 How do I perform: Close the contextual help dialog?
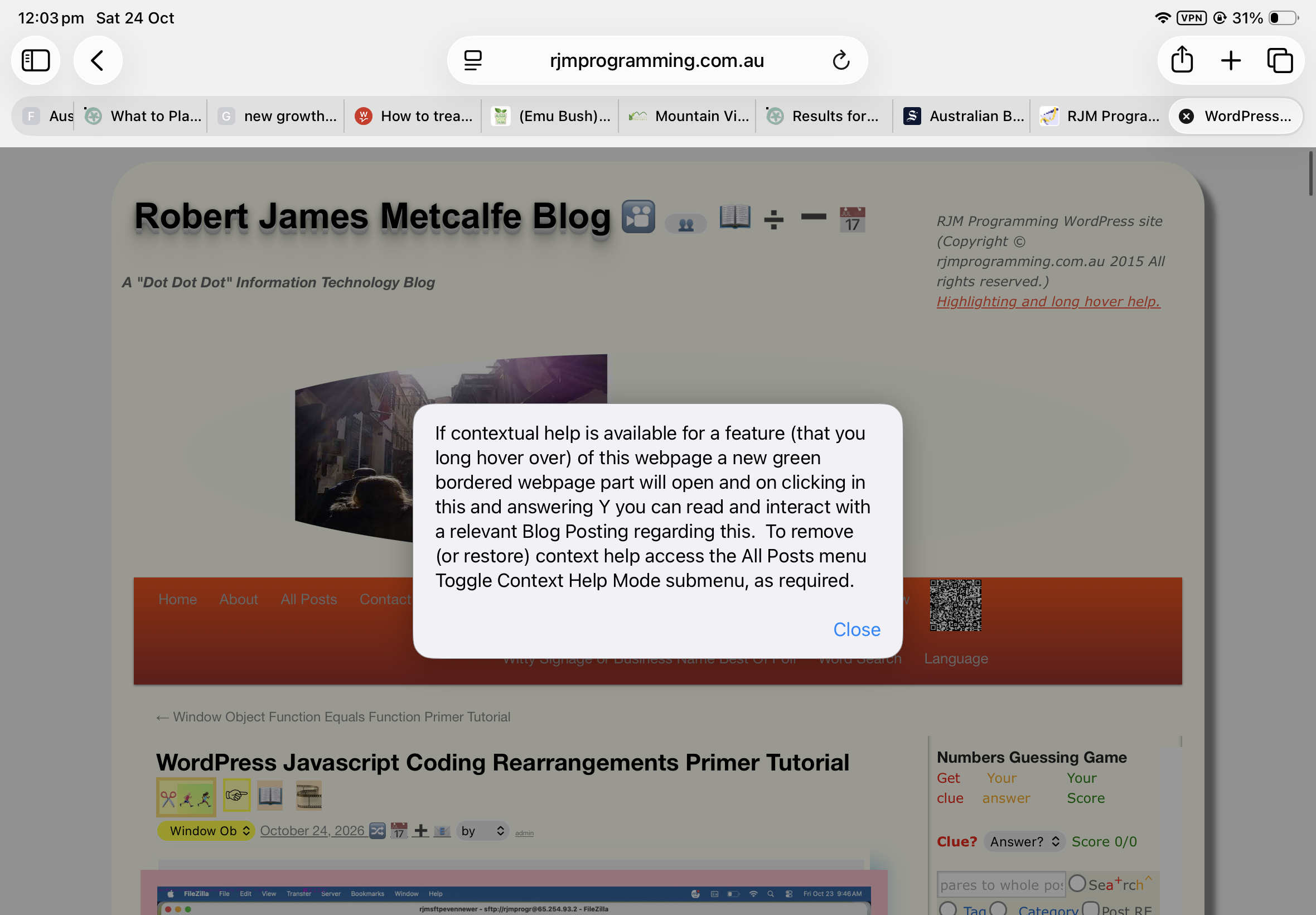[857, 629]
